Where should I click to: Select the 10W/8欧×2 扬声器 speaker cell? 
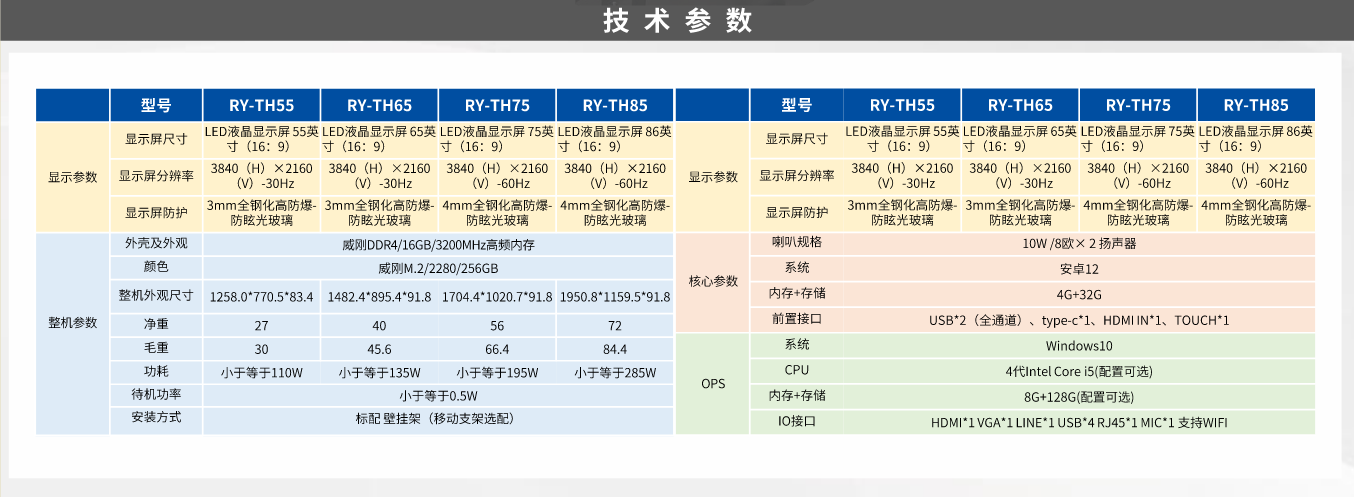pyautogui.click(x=1078, y=243)
